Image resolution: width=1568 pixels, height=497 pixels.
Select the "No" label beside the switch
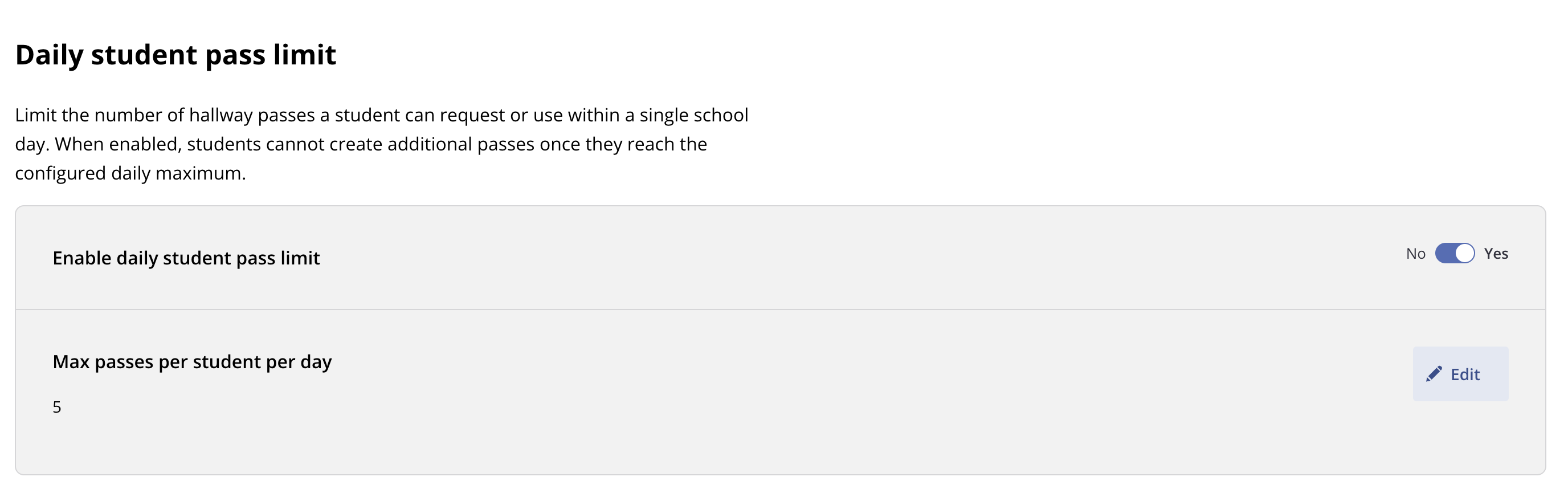tap(1415, 254)
